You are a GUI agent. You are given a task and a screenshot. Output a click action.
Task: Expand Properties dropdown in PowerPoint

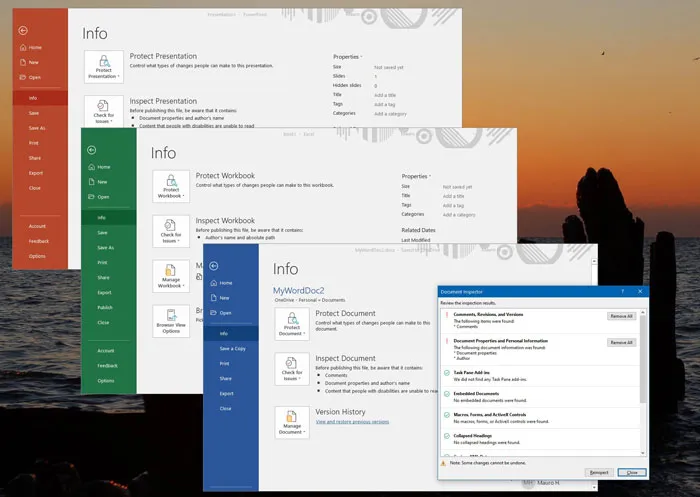pyautogui.click(x=347, y=57)
